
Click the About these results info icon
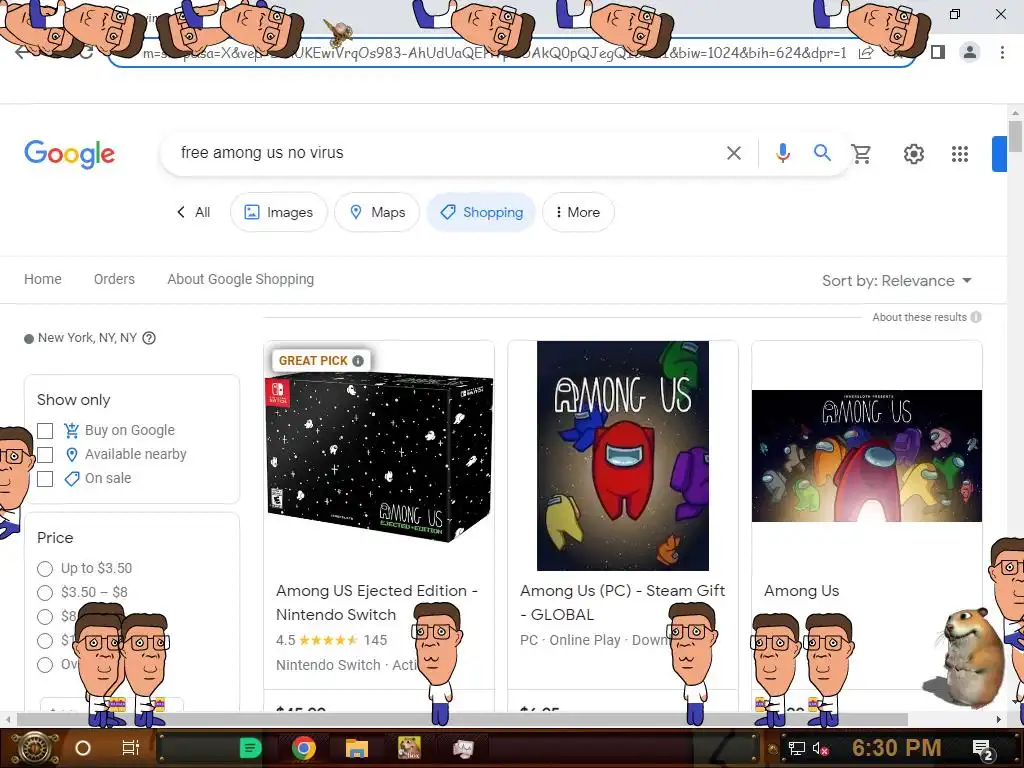coord(976,317)
